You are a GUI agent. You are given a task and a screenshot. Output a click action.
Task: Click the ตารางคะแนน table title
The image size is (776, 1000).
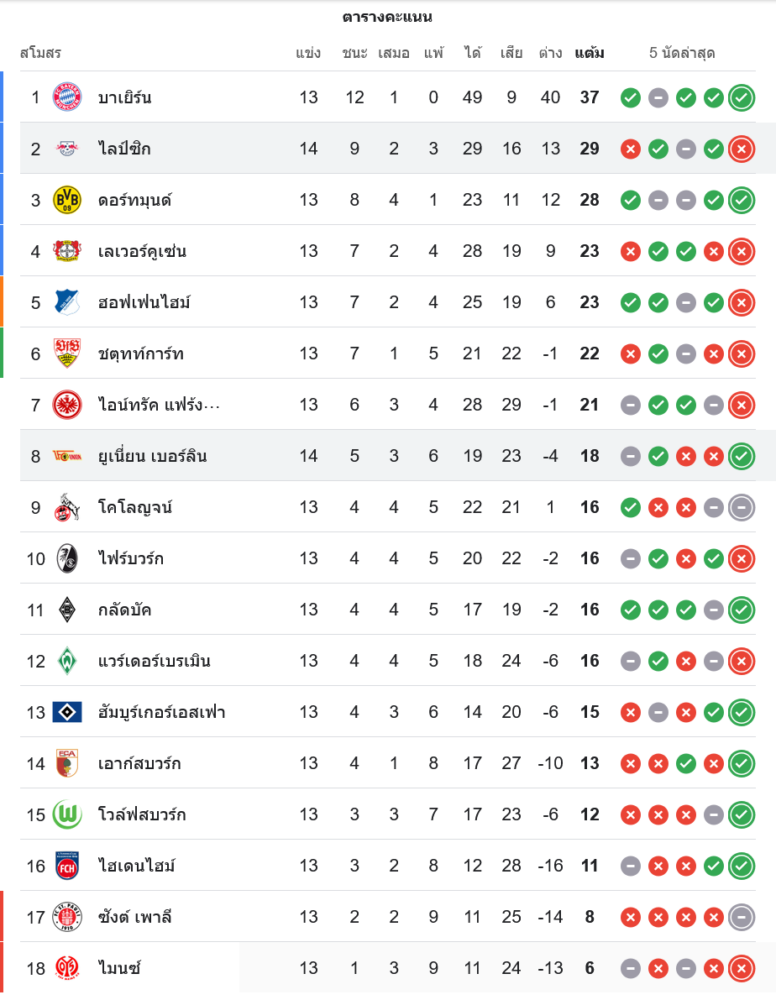[387, 17]
